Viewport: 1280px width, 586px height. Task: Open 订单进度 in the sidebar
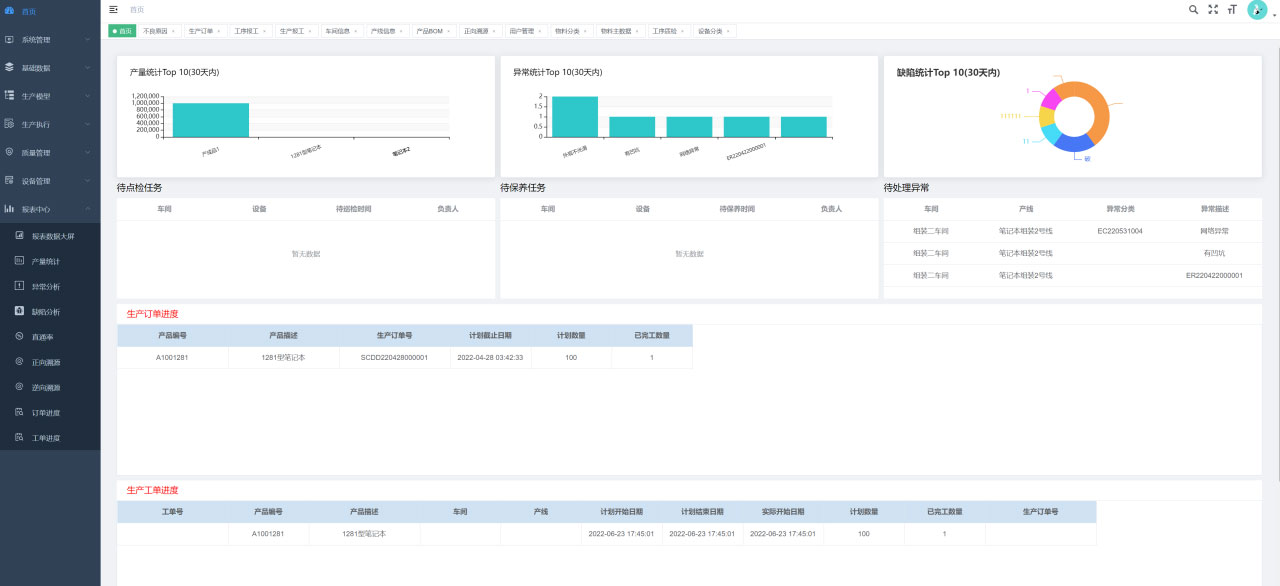(46, 413)
